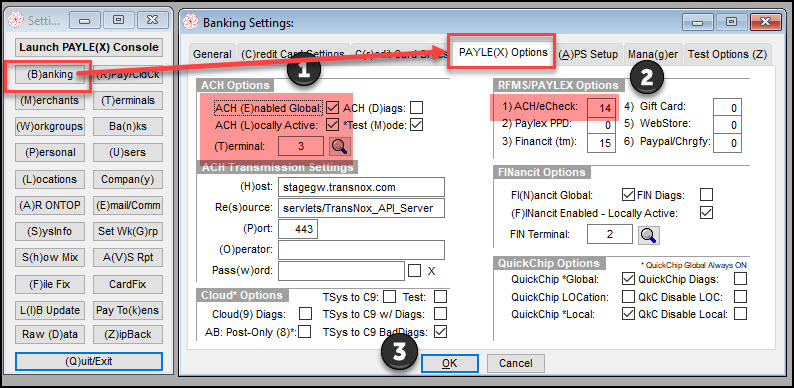The width and height of the screenshot is (794, 388).
Task: Enable ACH (D)iags checkbox
Action: (416, 108)
